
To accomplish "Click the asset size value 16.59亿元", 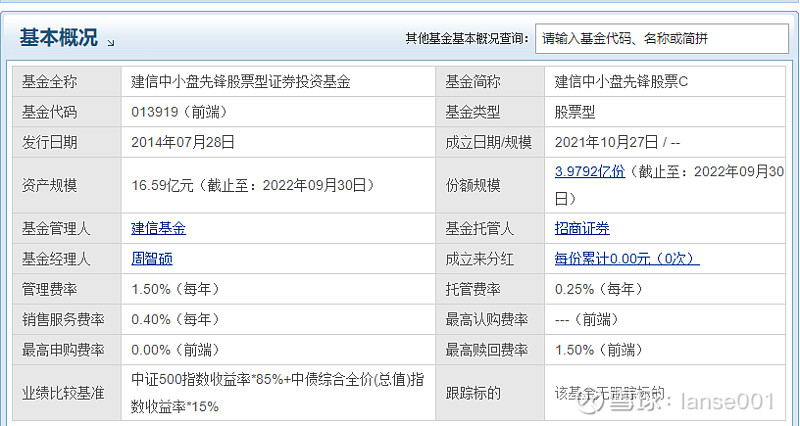I will click(x=162, y=185).
